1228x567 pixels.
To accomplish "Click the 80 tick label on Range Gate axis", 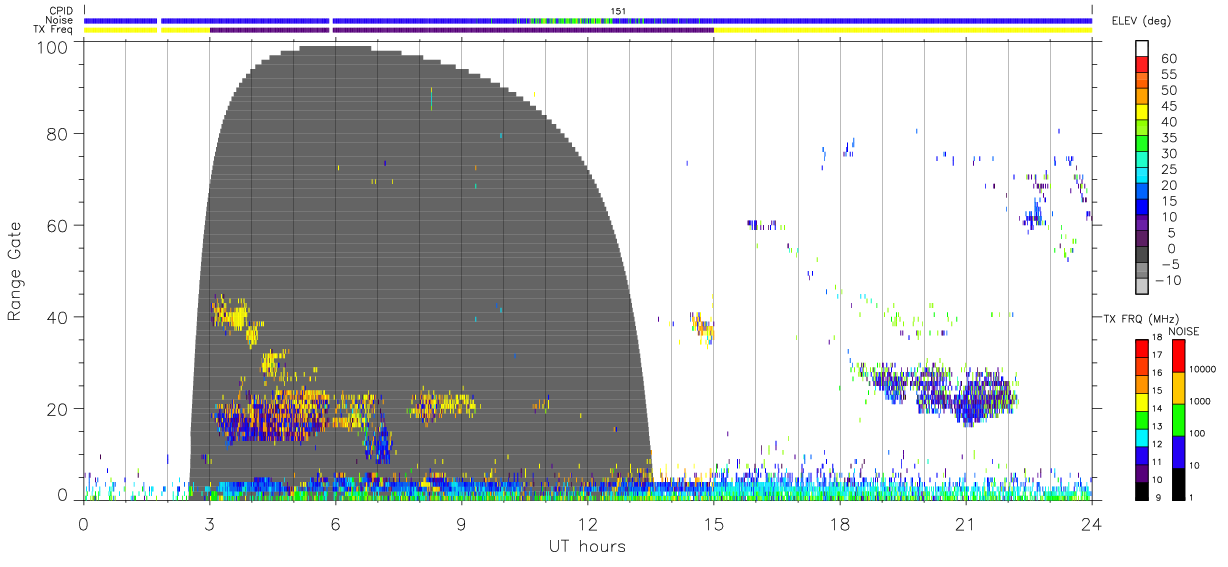I will (57, 134).
